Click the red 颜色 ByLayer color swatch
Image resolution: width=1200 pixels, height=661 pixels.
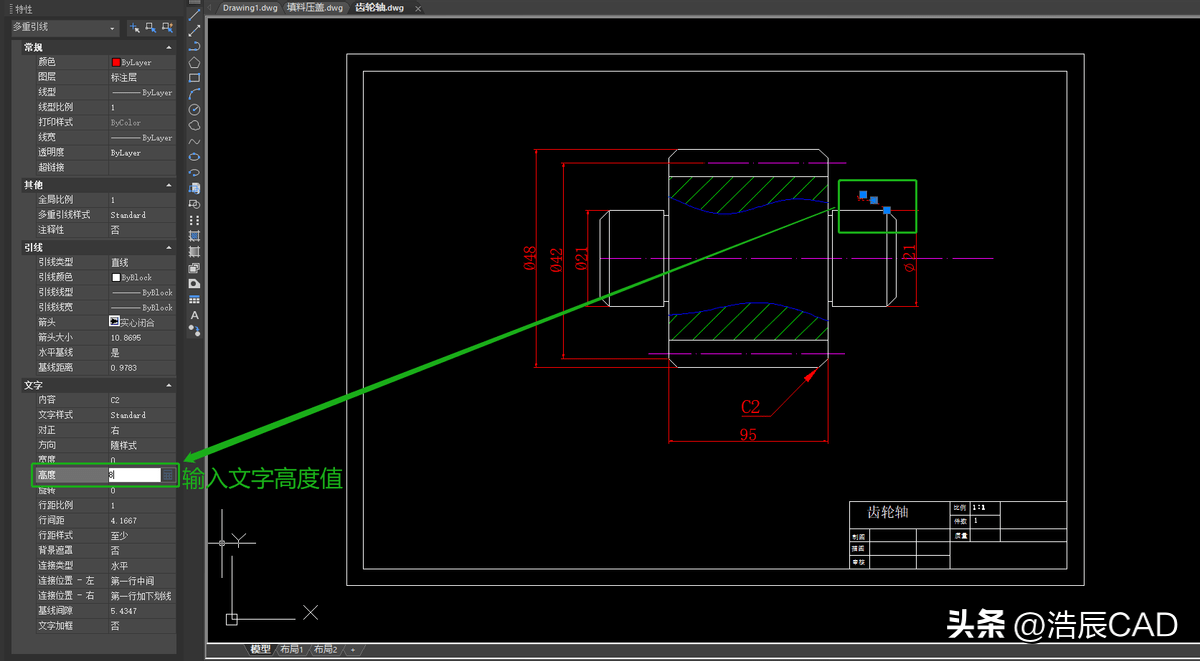click(116, 62)
